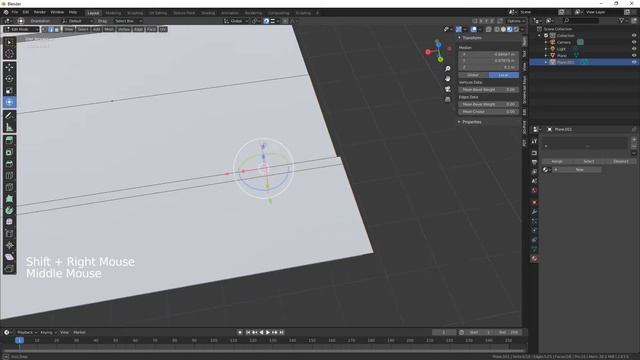Select the Move tool

click(x=9, y=67)
